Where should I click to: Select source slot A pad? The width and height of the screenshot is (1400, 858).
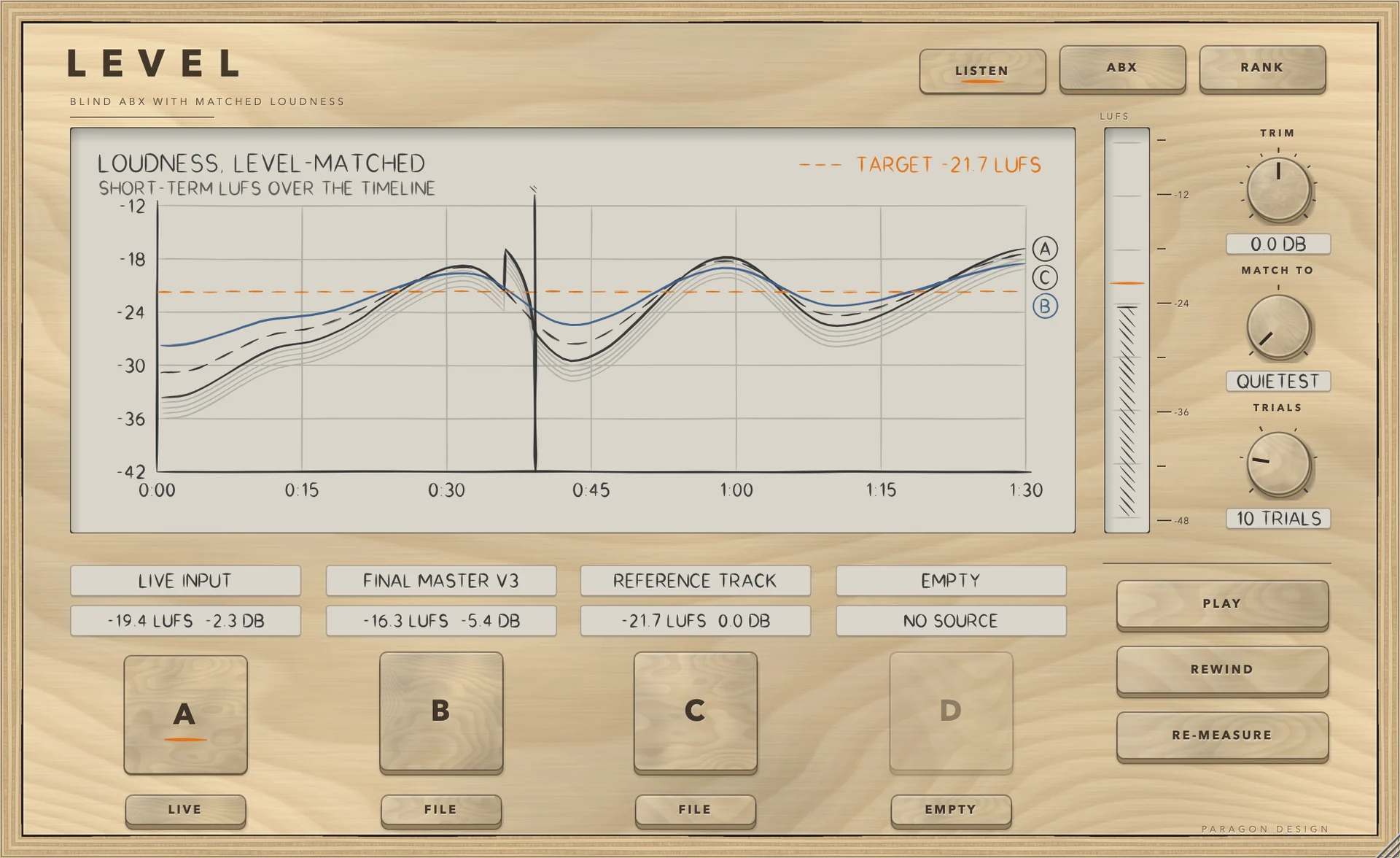pos(185,714)
